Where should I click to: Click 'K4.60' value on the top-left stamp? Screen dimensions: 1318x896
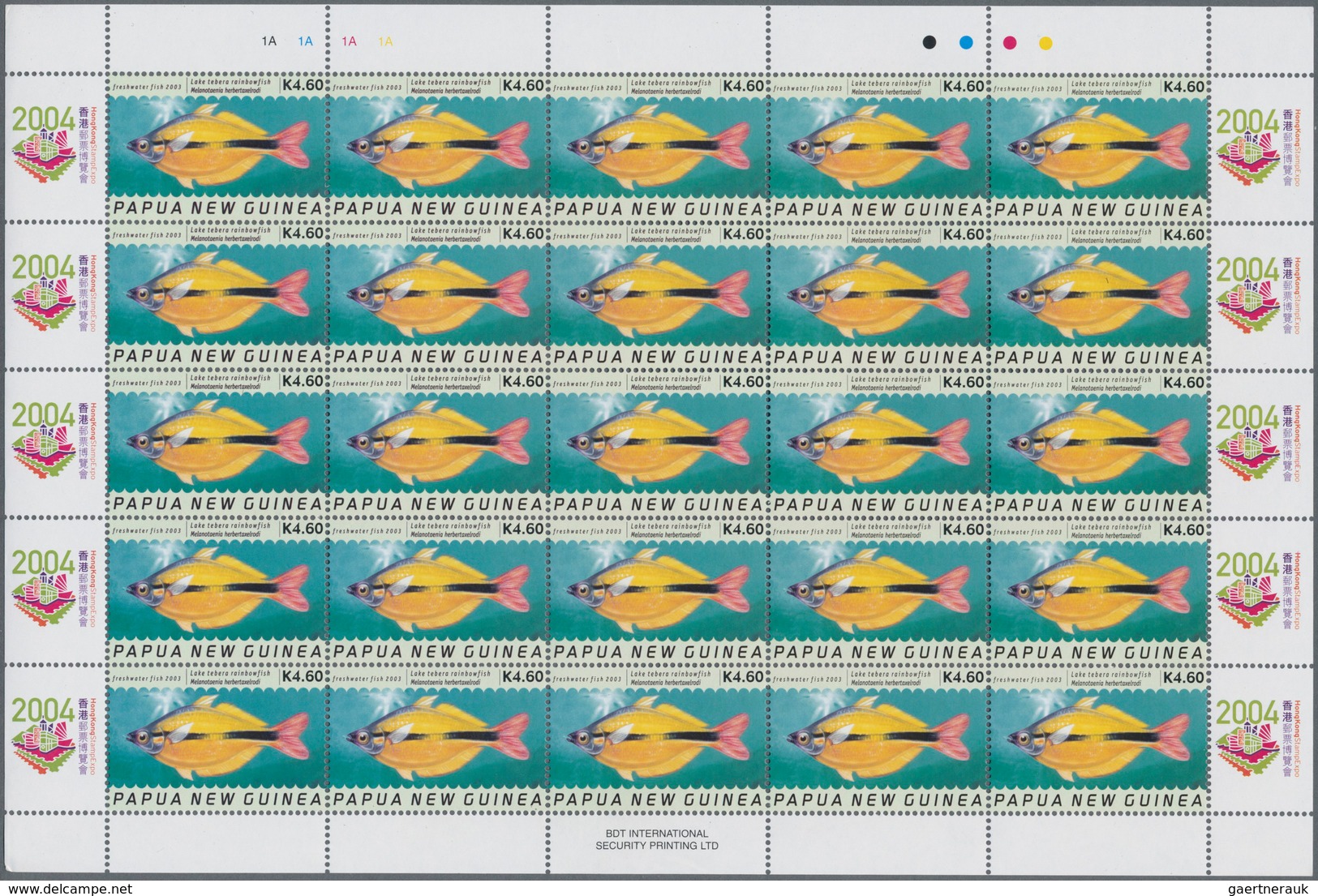[302, 86]
